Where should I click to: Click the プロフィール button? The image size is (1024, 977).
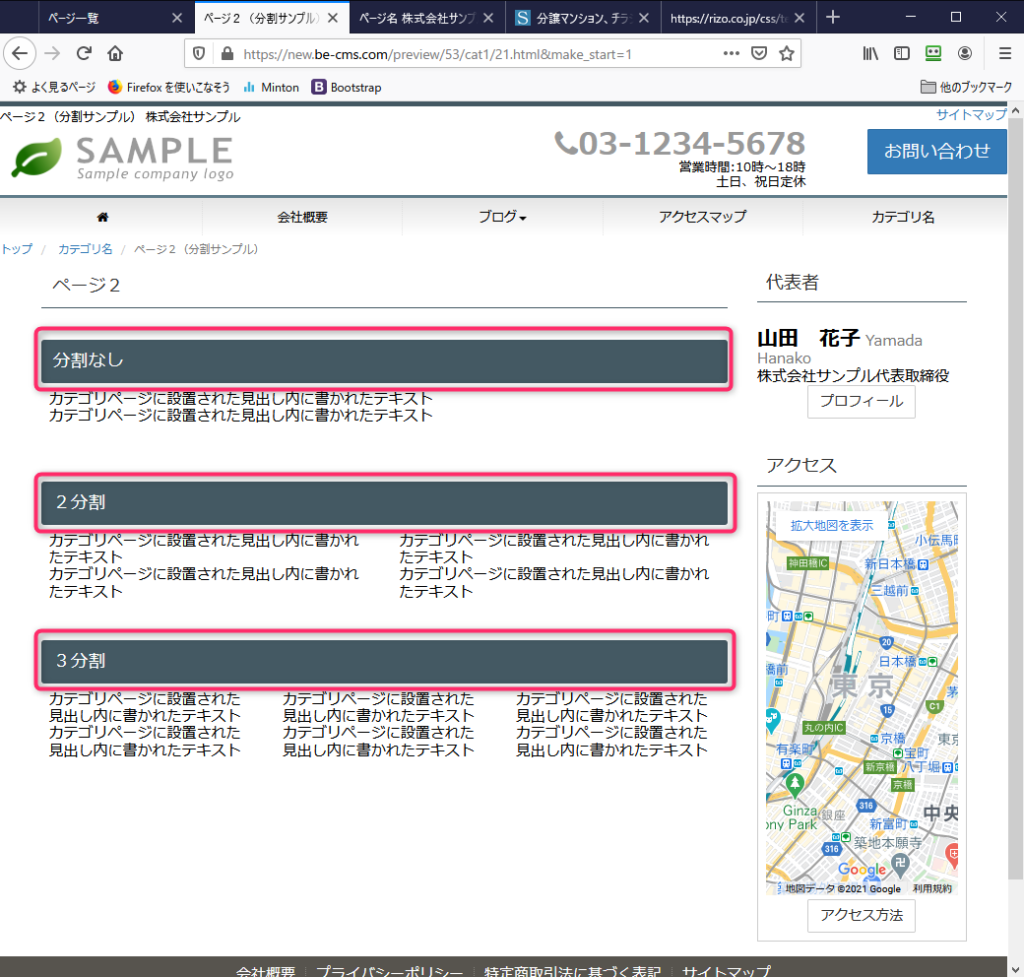pyautogui.click(x=860, y=402)
